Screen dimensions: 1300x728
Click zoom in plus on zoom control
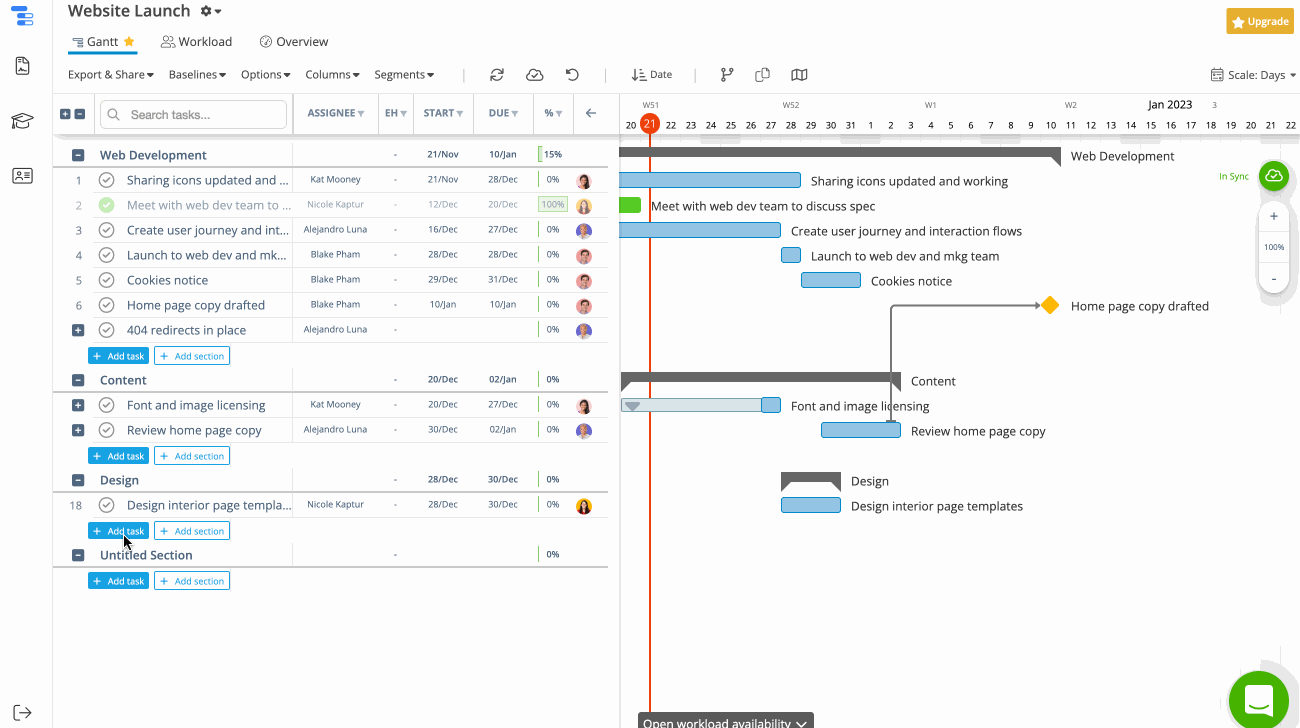pyautogui.click(x=1274, y=216)
